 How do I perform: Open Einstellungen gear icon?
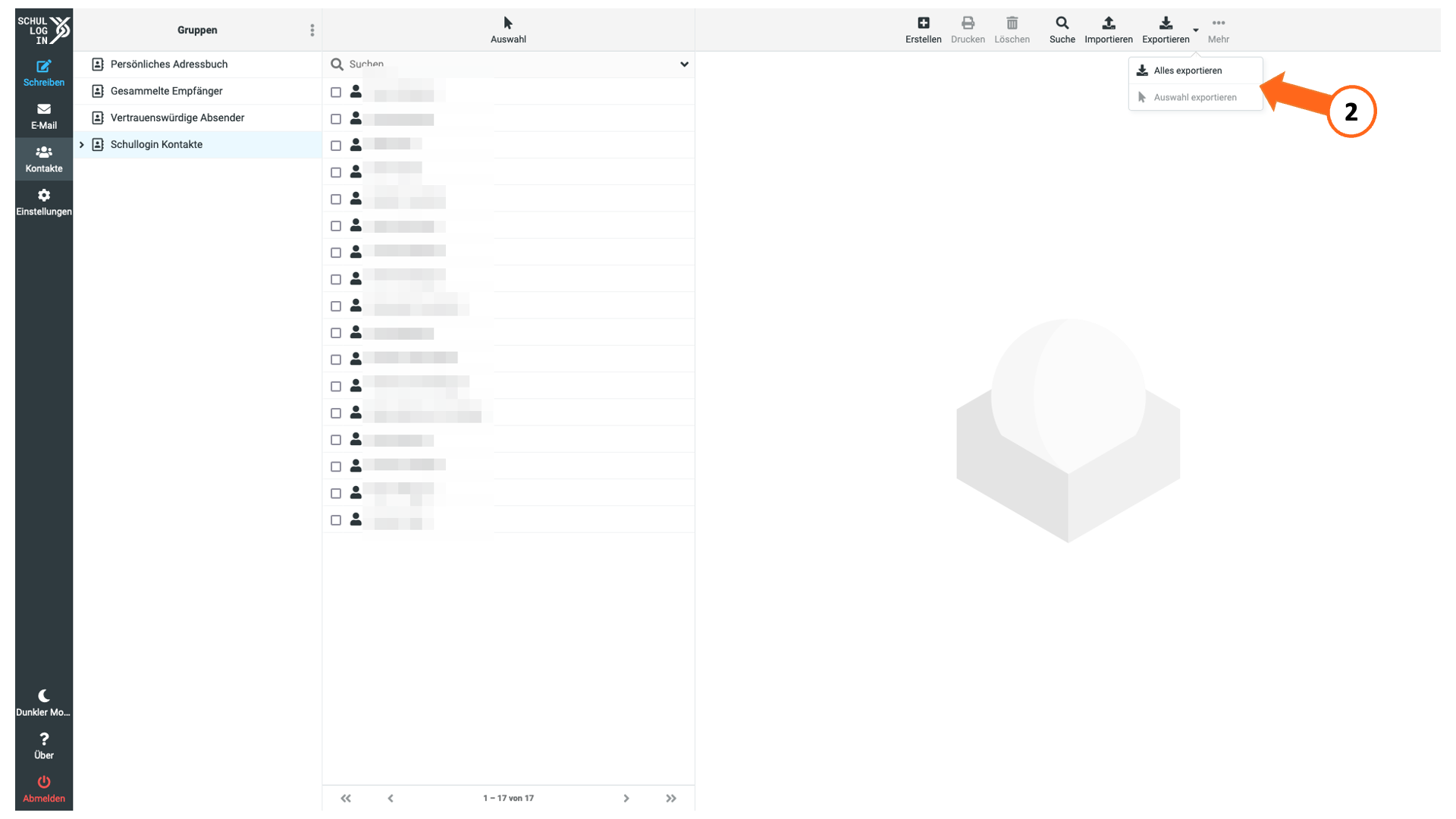tap(44, 195)
